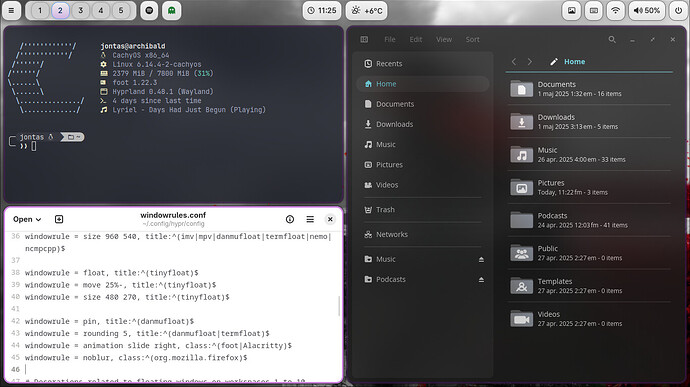Open the 11:25 clock widget

click(322, 11)
